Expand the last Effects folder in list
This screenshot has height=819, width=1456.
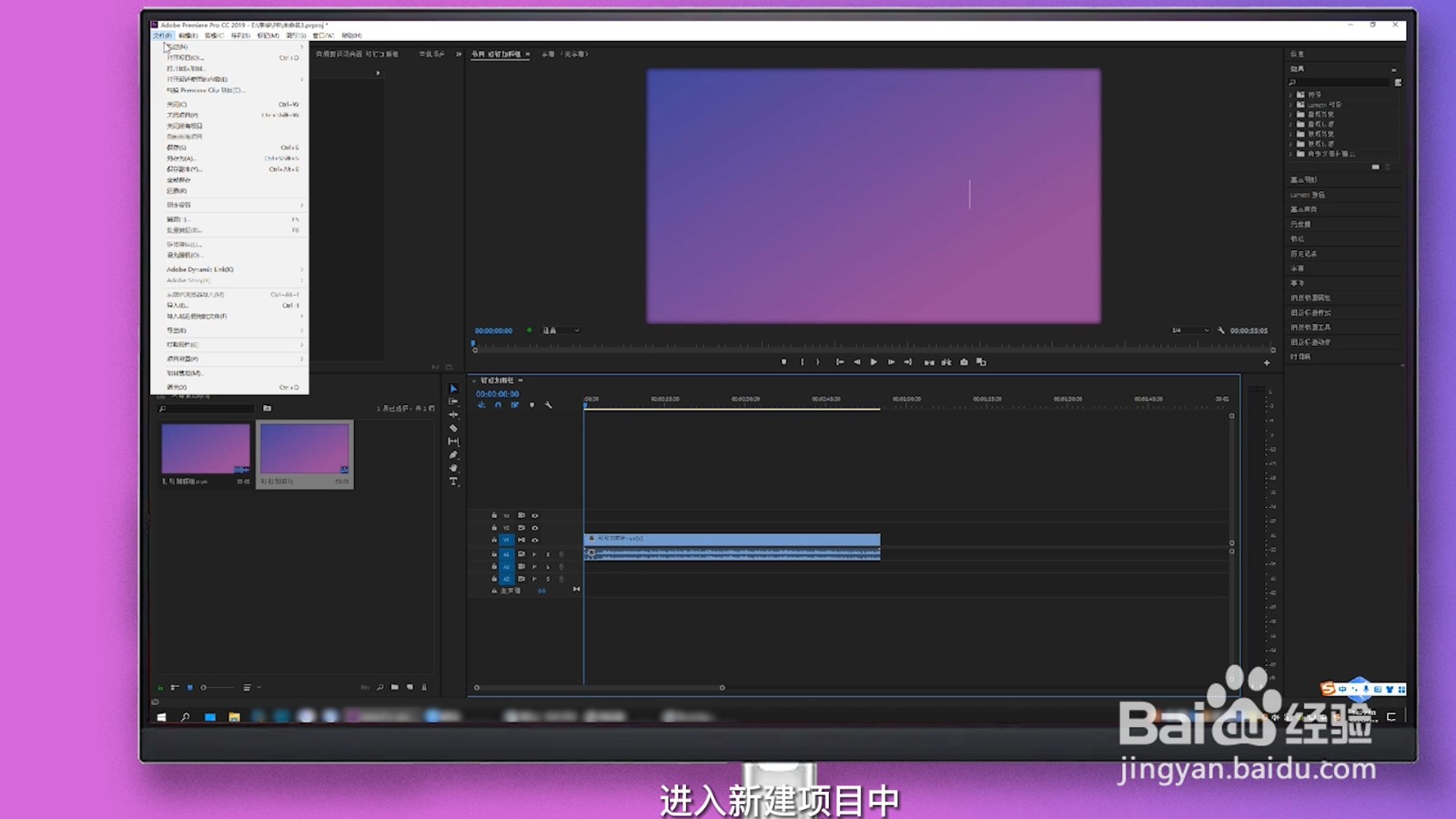pos(1290,154)
